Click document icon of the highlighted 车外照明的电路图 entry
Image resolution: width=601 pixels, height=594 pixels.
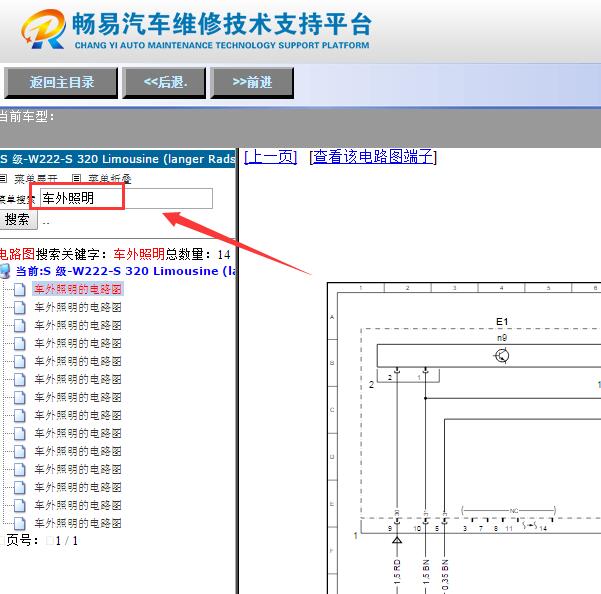click(x=20, y=289)
